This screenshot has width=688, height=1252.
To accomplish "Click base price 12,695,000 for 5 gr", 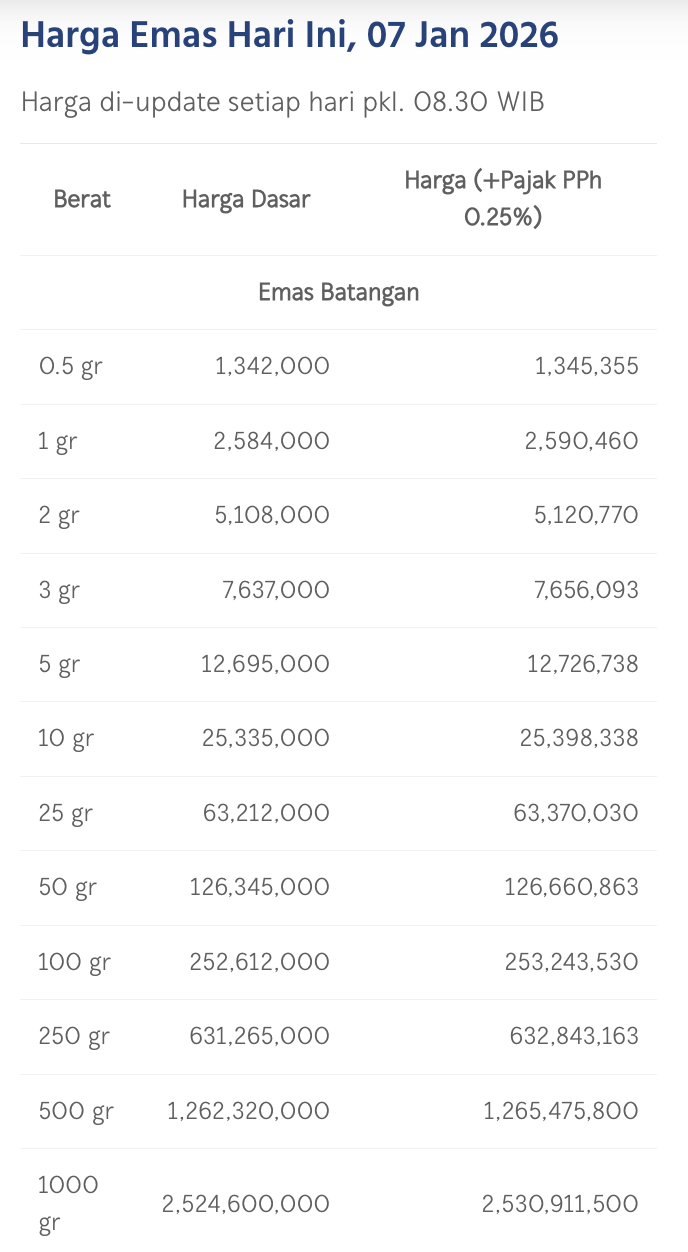I will (x=265, y=664).
